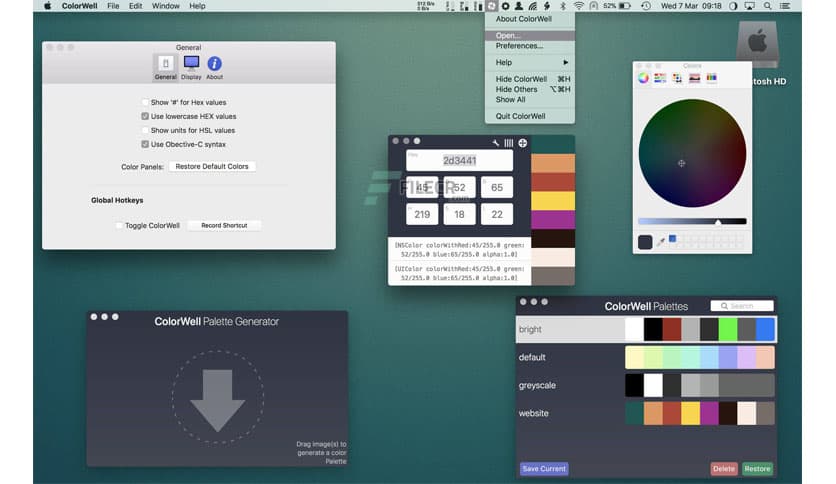
Task: Click the user silhouette icon in menu bar
Action: coord(518,6)
